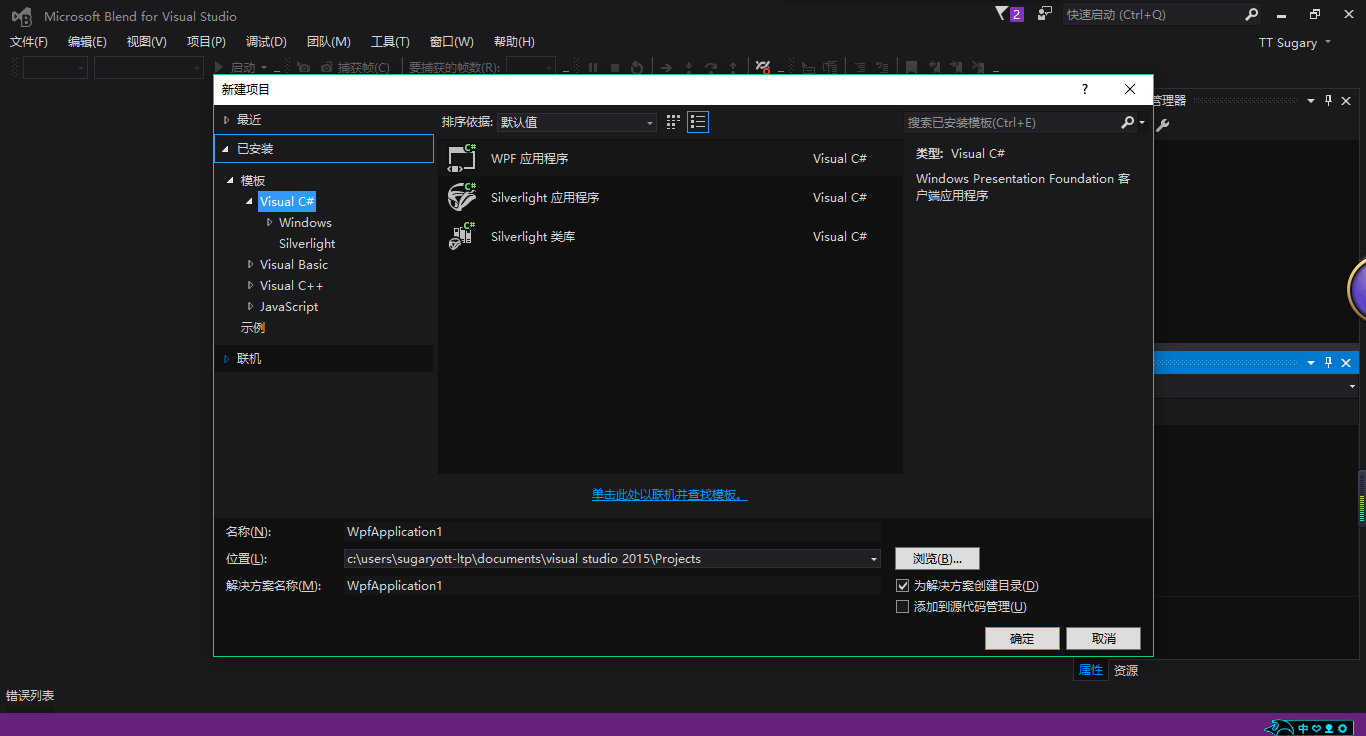1366x736 pixels.
Task: Expand the Visual C++ tree node
Action: [x=250, y=285]
